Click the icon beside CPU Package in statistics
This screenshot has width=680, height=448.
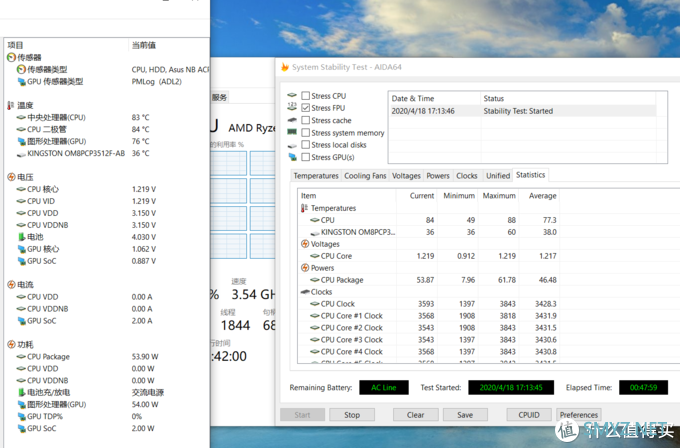click(x=315, y=280)
